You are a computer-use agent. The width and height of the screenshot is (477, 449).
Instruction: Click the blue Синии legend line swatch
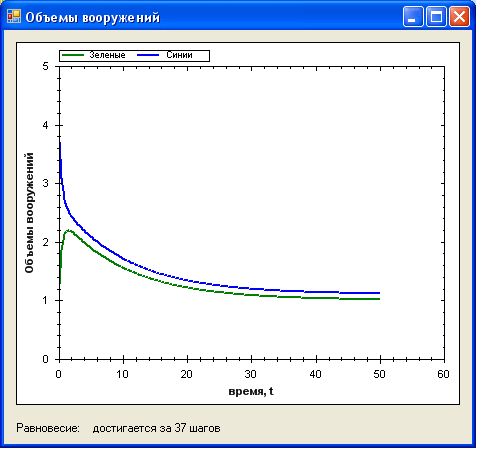click(148, 55)
